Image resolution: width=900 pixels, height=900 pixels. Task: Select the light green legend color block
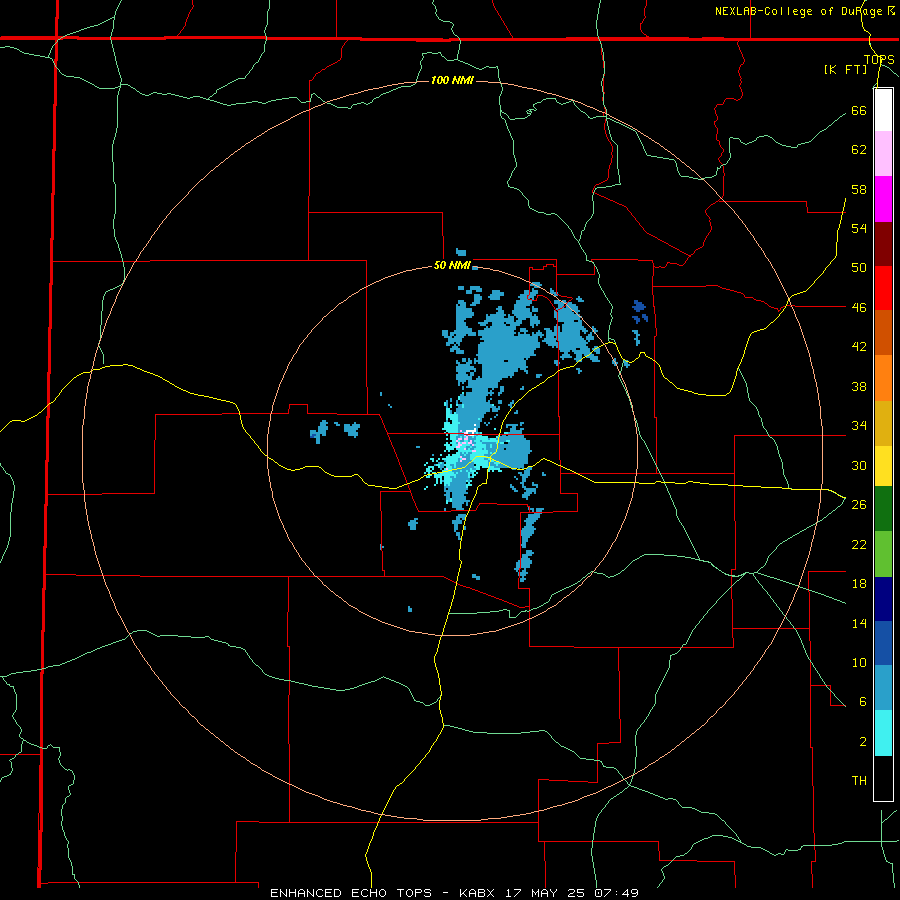(x=883, y=554)
